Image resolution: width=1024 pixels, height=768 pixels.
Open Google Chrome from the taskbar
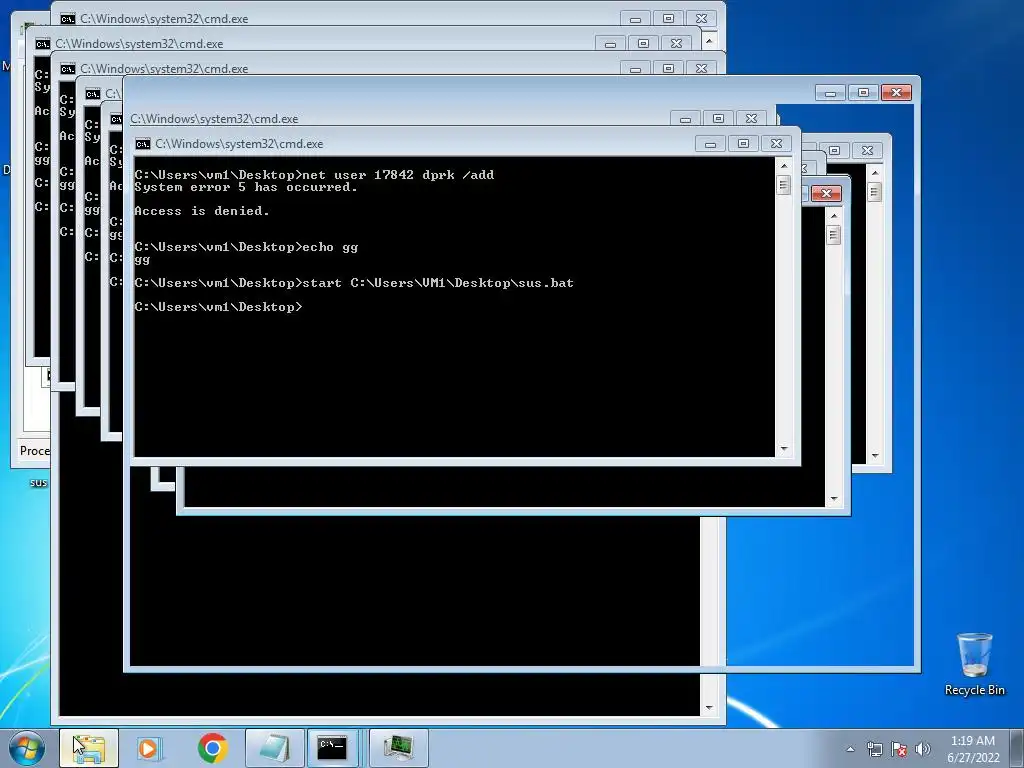tap(212, 748)
